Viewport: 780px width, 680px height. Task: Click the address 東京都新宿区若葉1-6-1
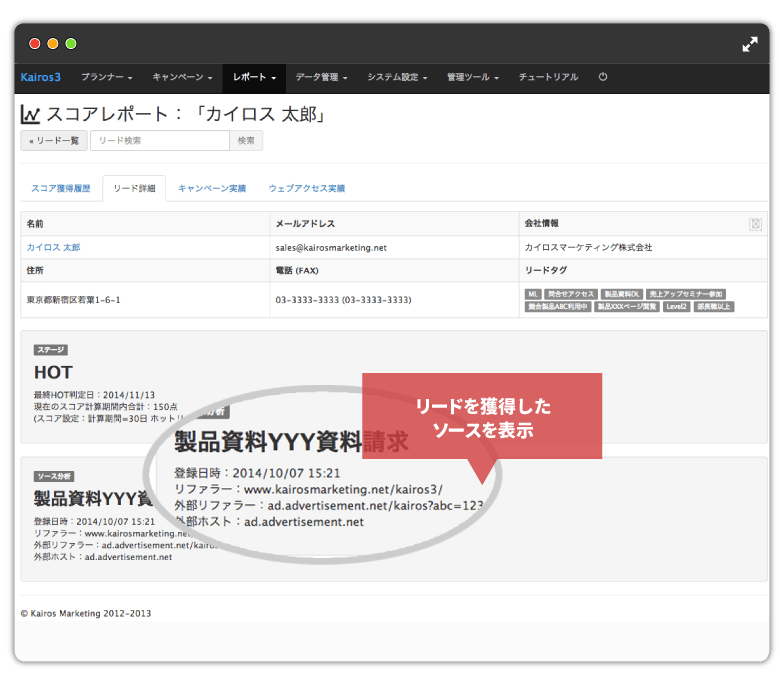74,300
